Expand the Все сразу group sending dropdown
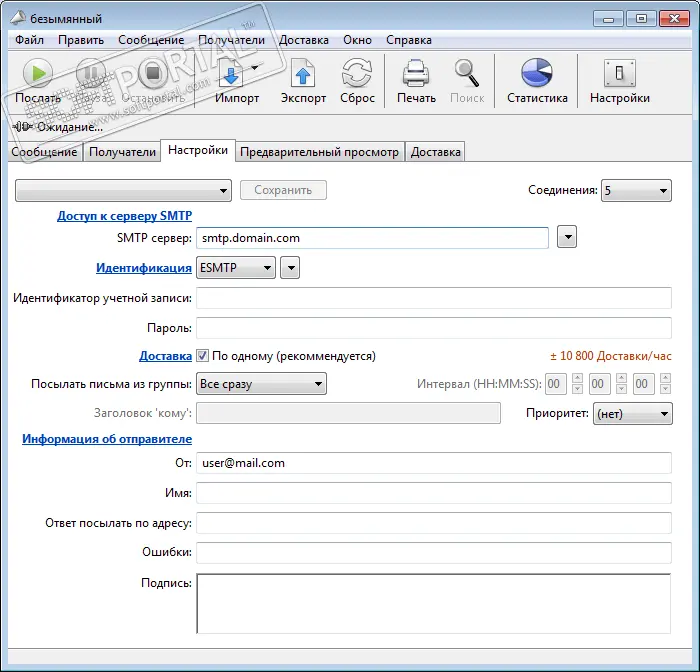This screenshot has height=672, width=700. [261, 383]
